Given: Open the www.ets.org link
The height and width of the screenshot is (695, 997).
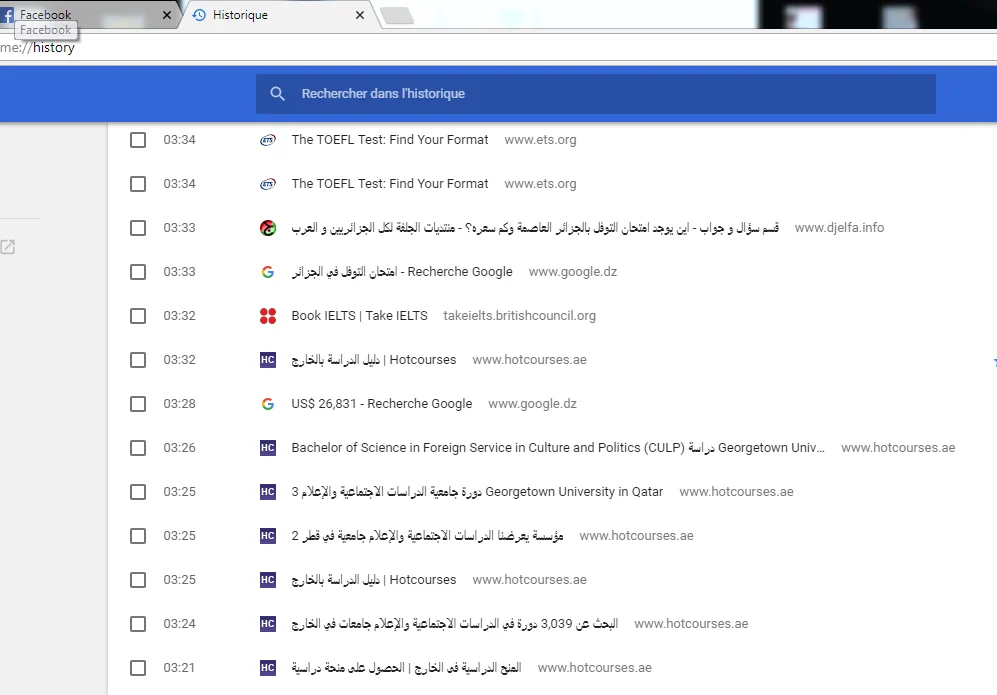Looking at the screenshot, I should coord(540,140).
